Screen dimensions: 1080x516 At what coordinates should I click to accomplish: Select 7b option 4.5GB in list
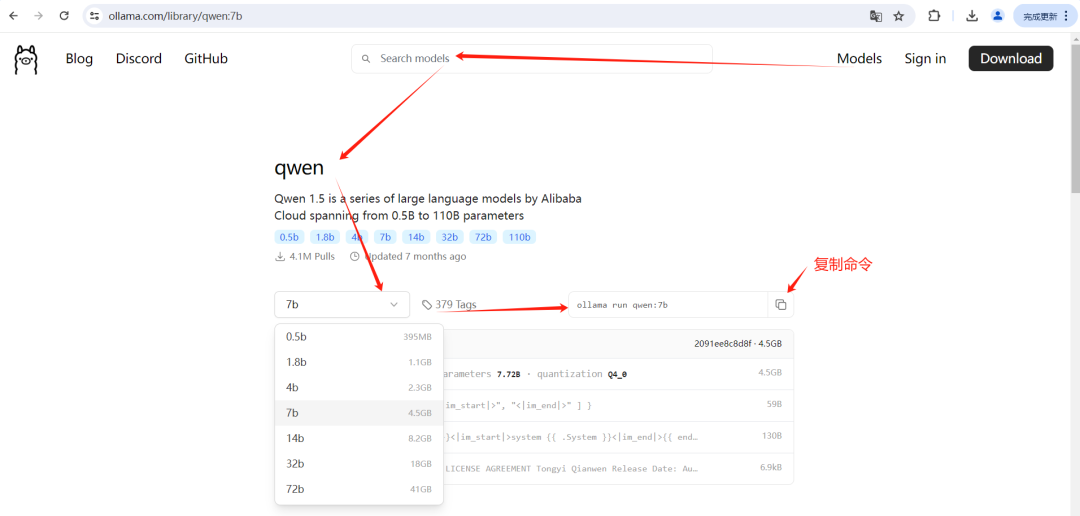[x=359, y=413]
